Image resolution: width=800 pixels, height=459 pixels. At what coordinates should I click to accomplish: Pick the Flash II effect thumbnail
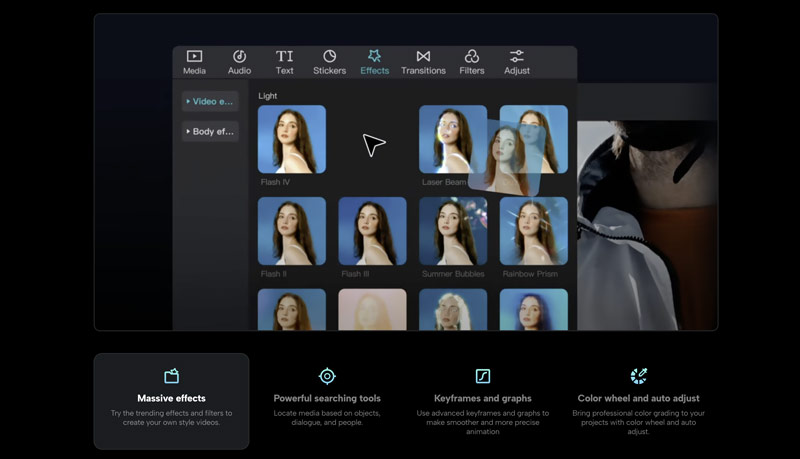coord(291,230)
